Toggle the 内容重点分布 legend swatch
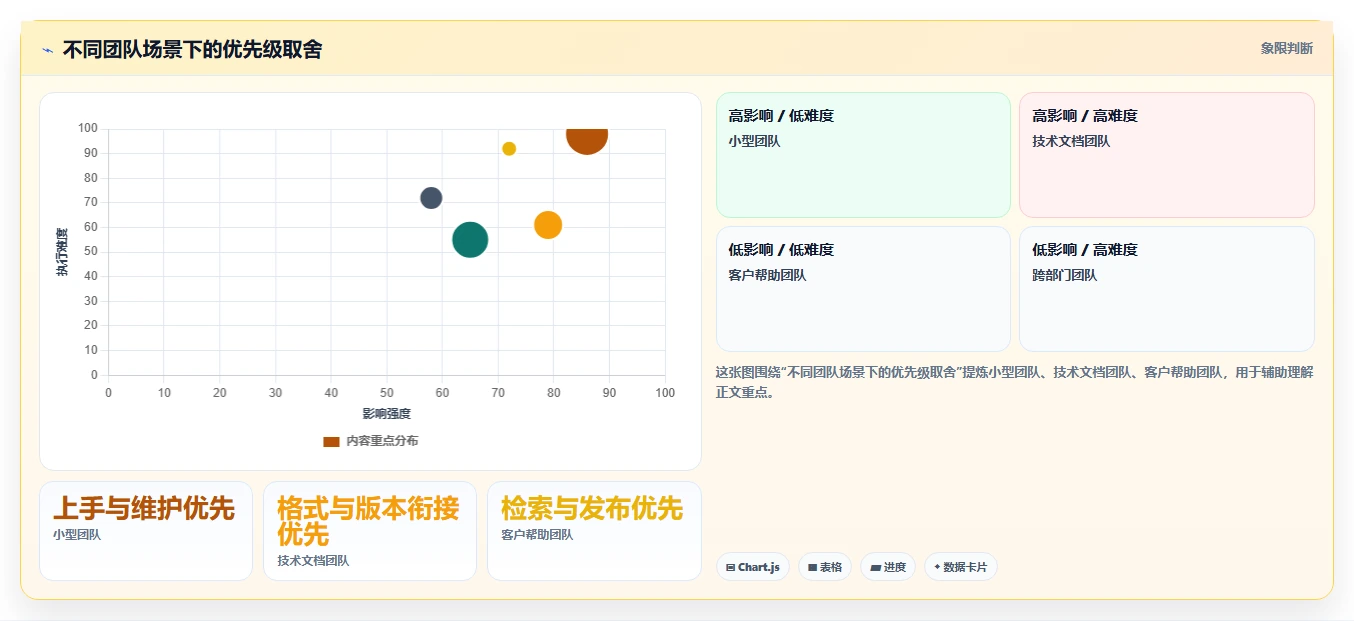Screen dimensions: 1354x621 (331, 441)
